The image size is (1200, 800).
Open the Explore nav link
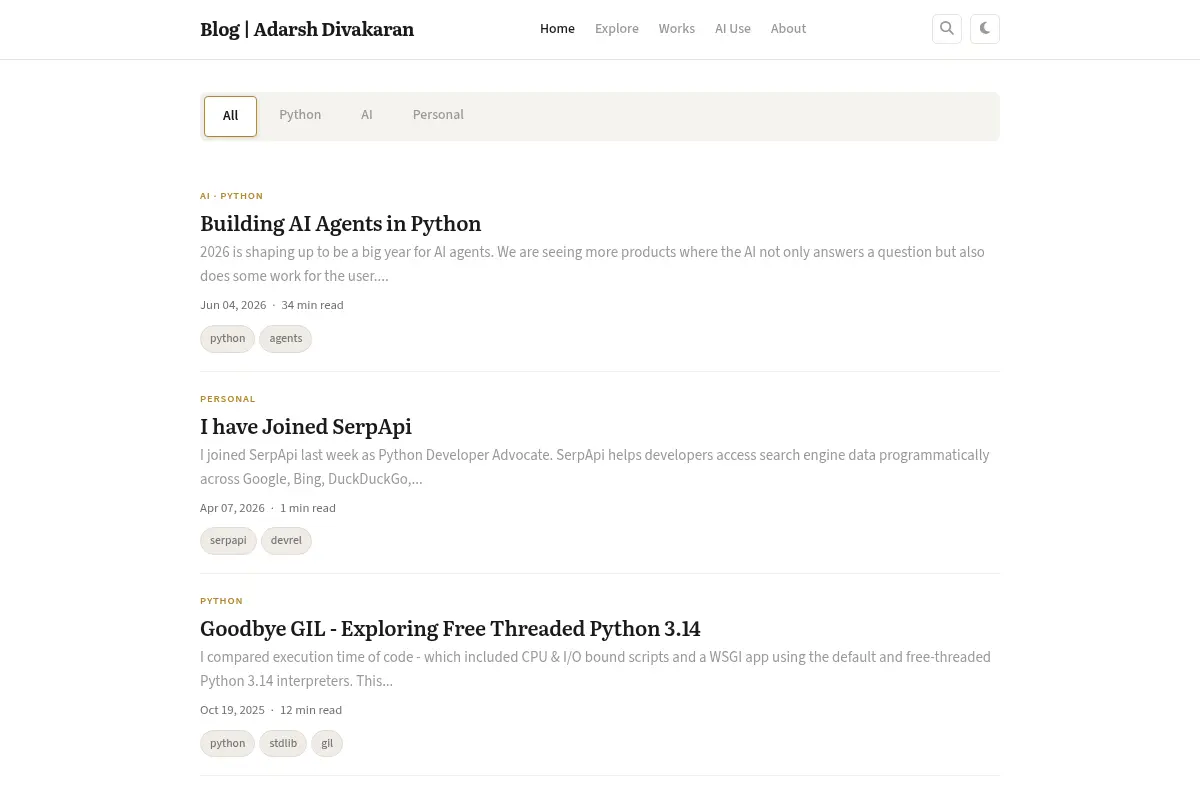coord(617,29)
